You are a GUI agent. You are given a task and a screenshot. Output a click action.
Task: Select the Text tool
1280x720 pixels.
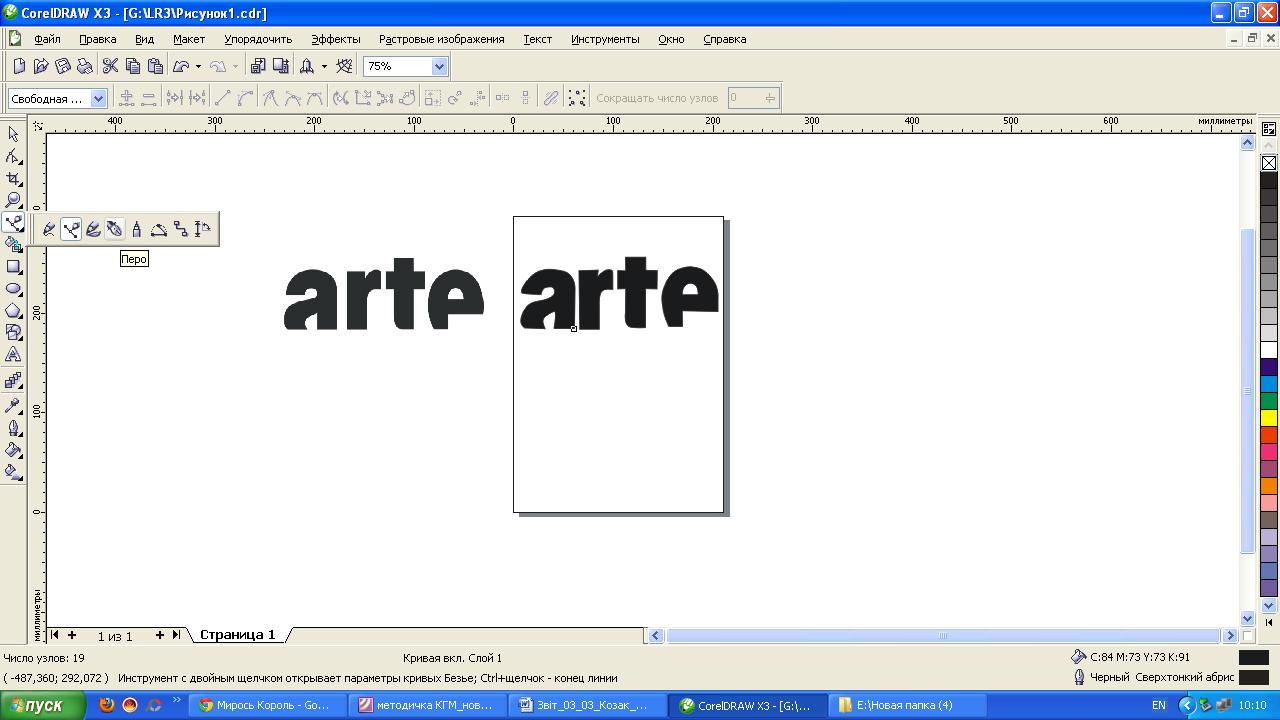[13, 355]
